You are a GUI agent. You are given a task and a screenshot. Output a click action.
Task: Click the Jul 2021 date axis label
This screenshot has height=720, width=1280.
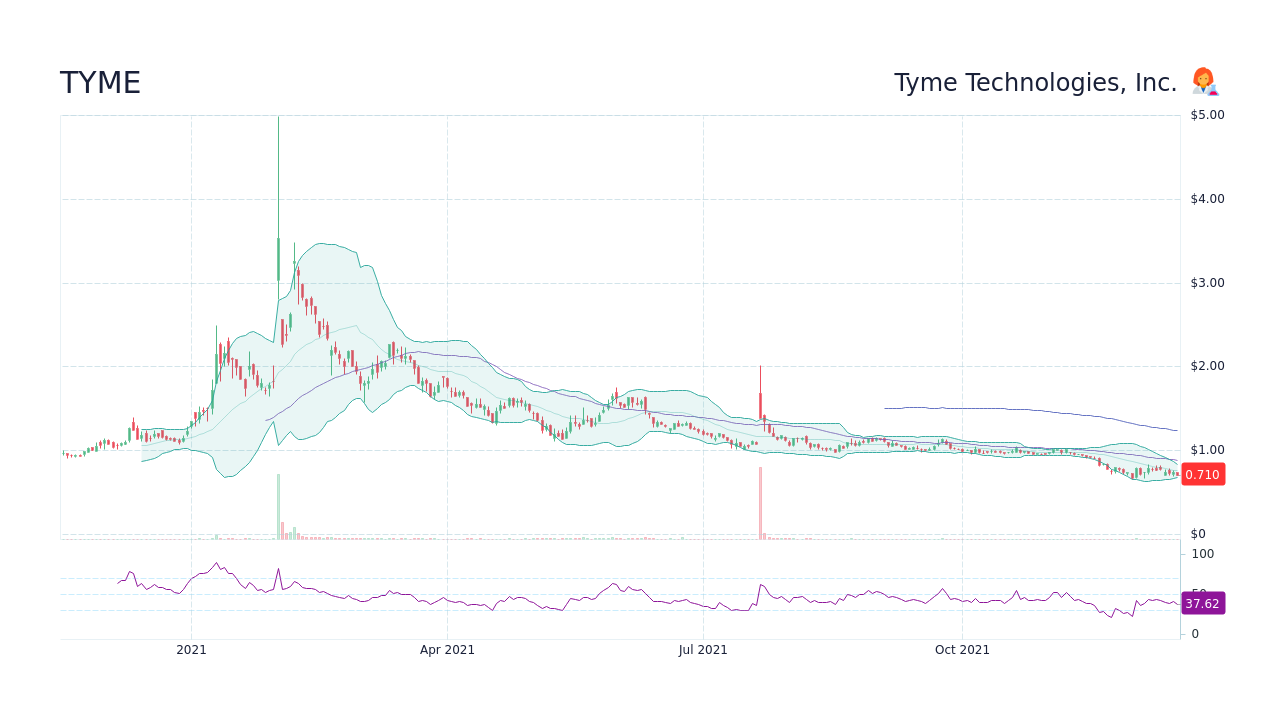(703, 650)
